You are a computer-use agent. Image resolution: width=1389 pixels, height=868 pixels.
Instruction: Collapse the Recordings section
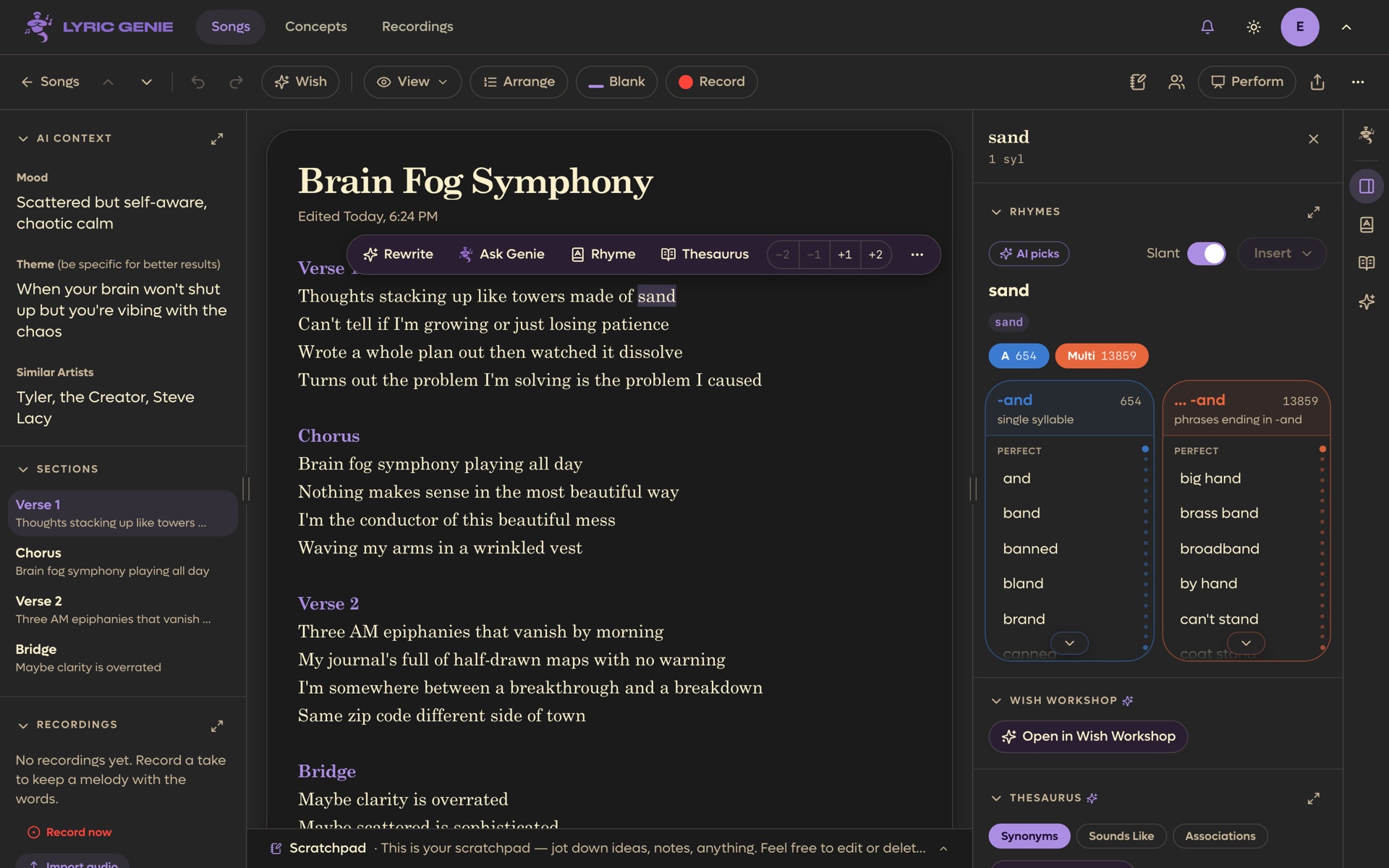coord(23,726)
